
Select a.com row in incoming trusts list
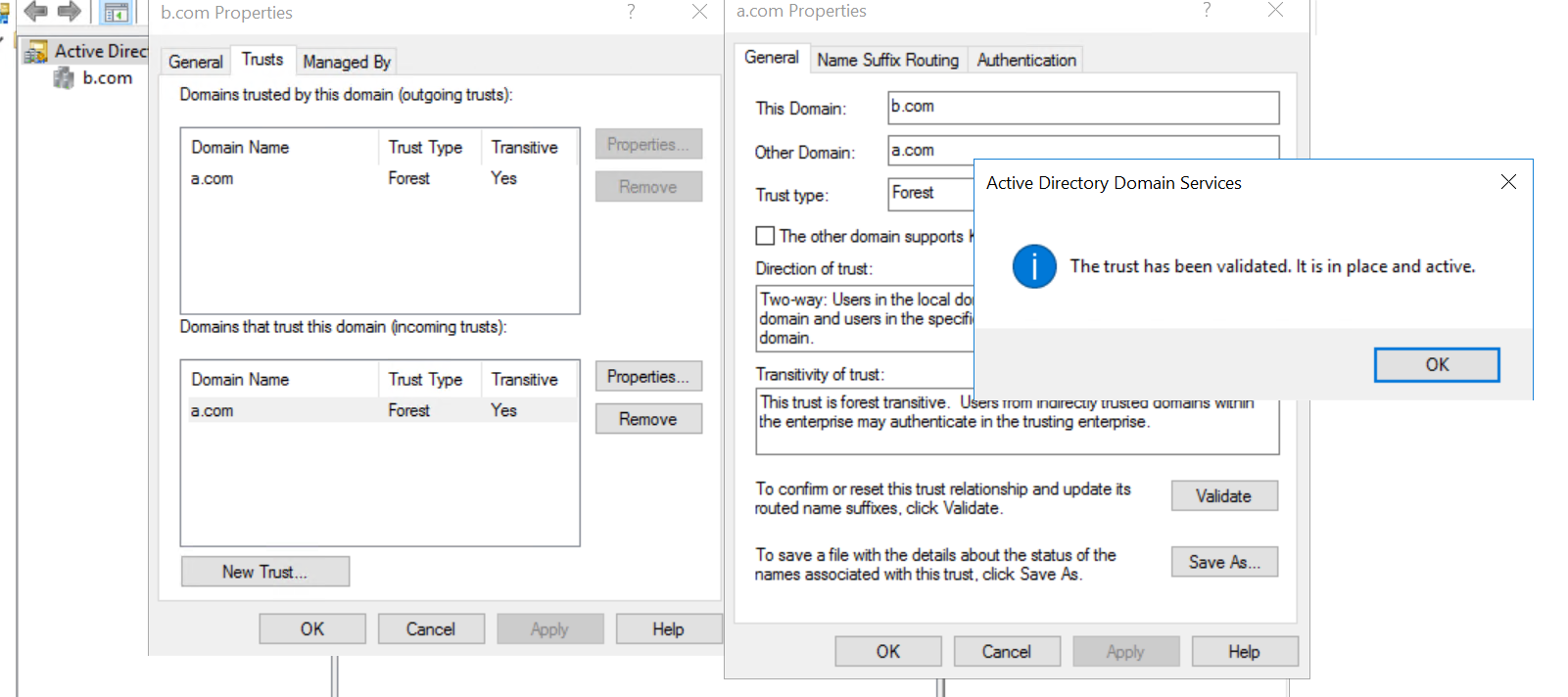380,410
